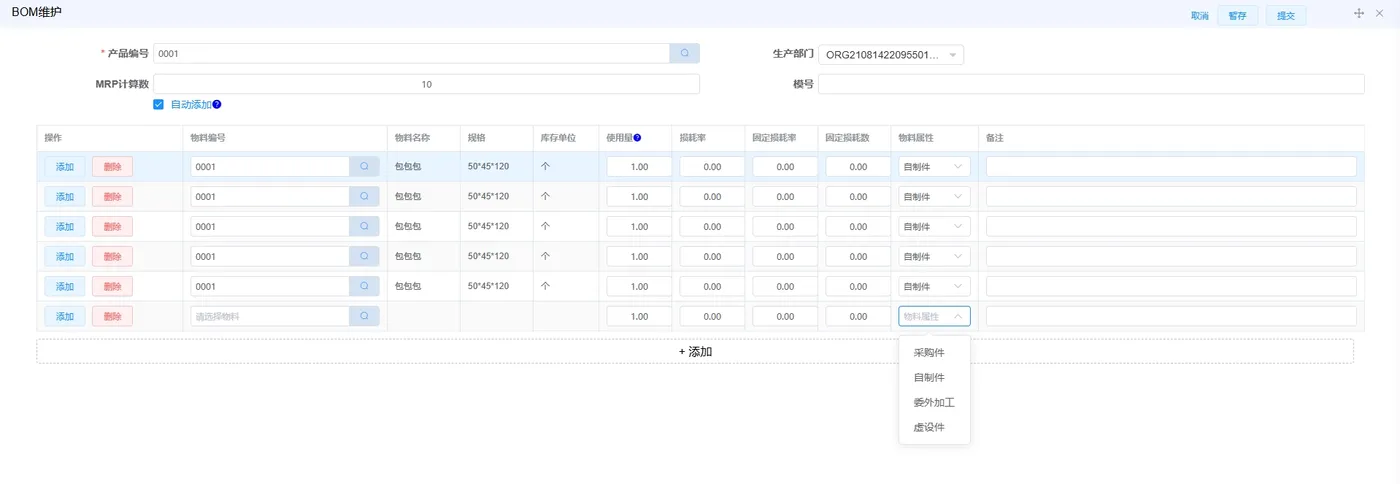This screenshot has width=1400, height=484.
Task: Click search icon in the highlighted blue row
Action: coord(364,167)
